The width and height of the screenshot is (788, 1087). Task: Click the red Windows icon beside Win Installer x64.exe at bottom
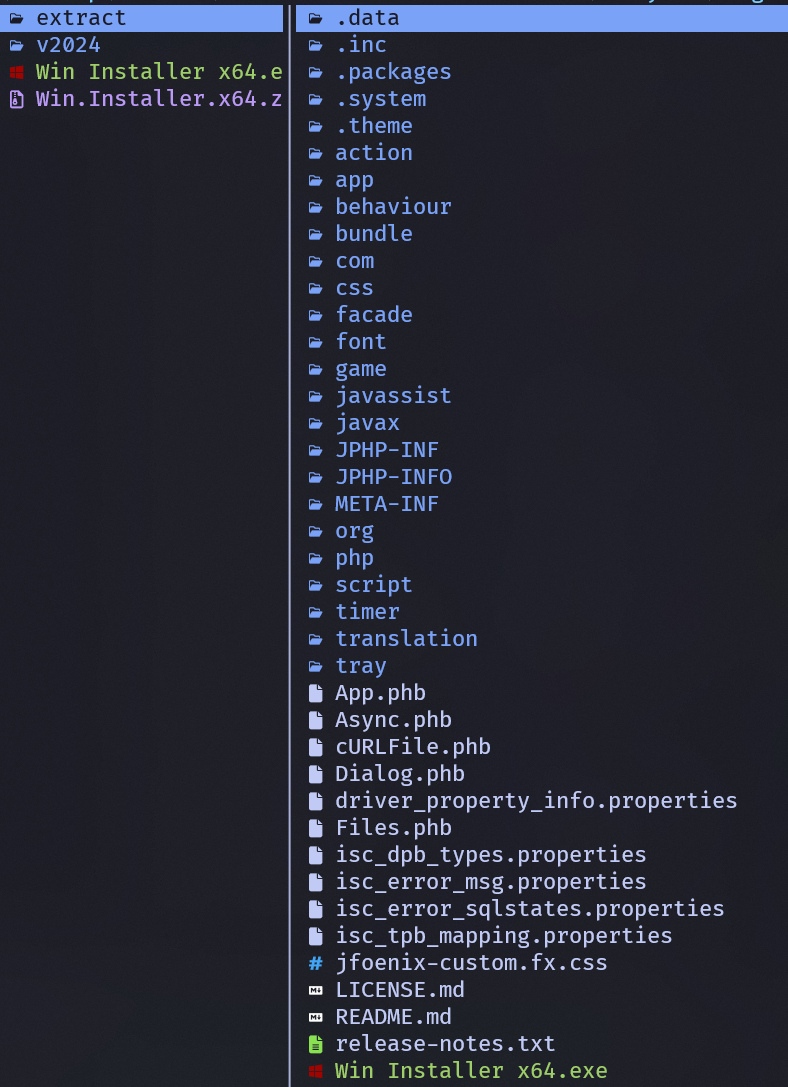pyautogui.click(x=315, y=1071)
